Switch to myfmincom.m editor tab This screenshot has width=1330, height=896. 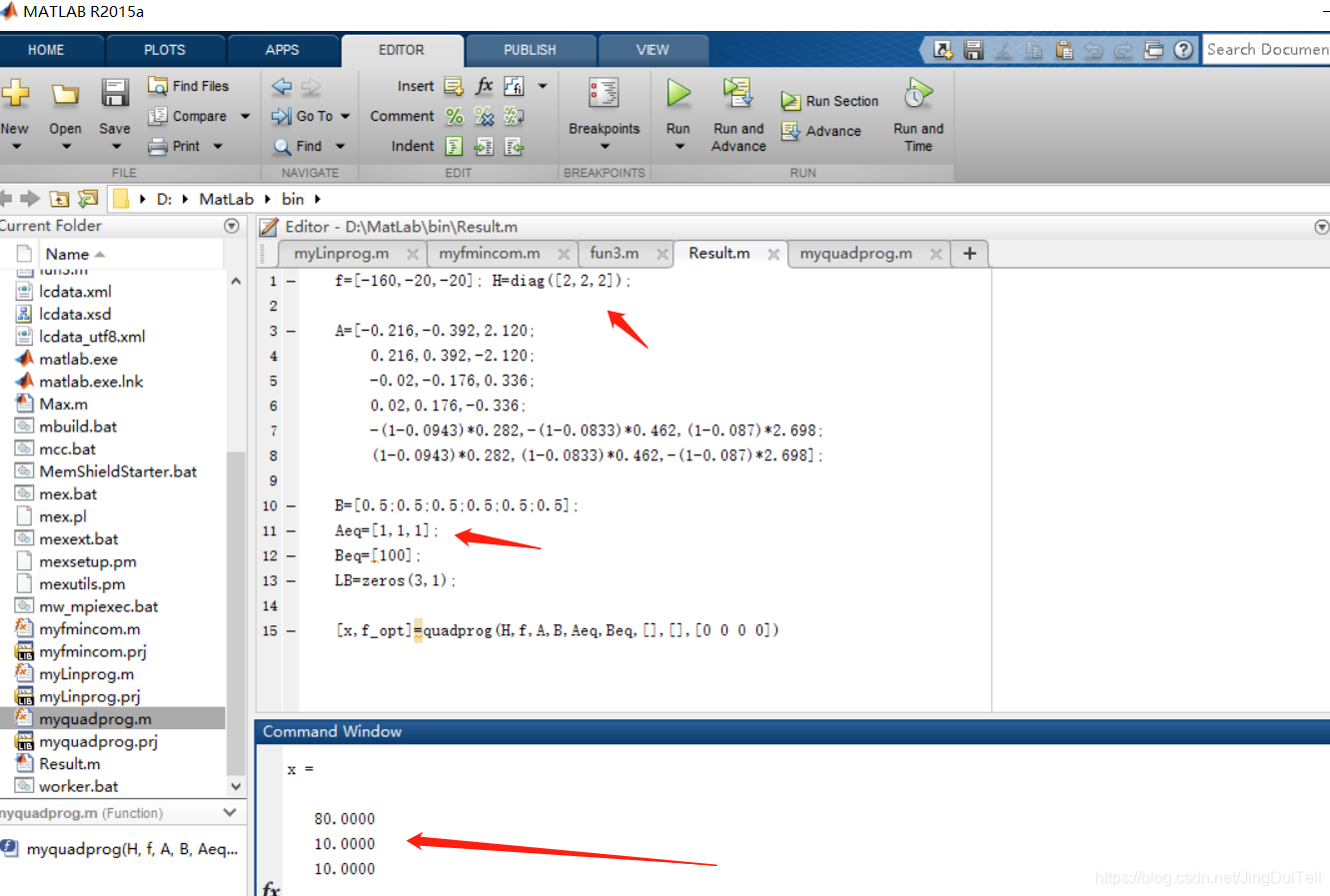click(x=490, y=254)
